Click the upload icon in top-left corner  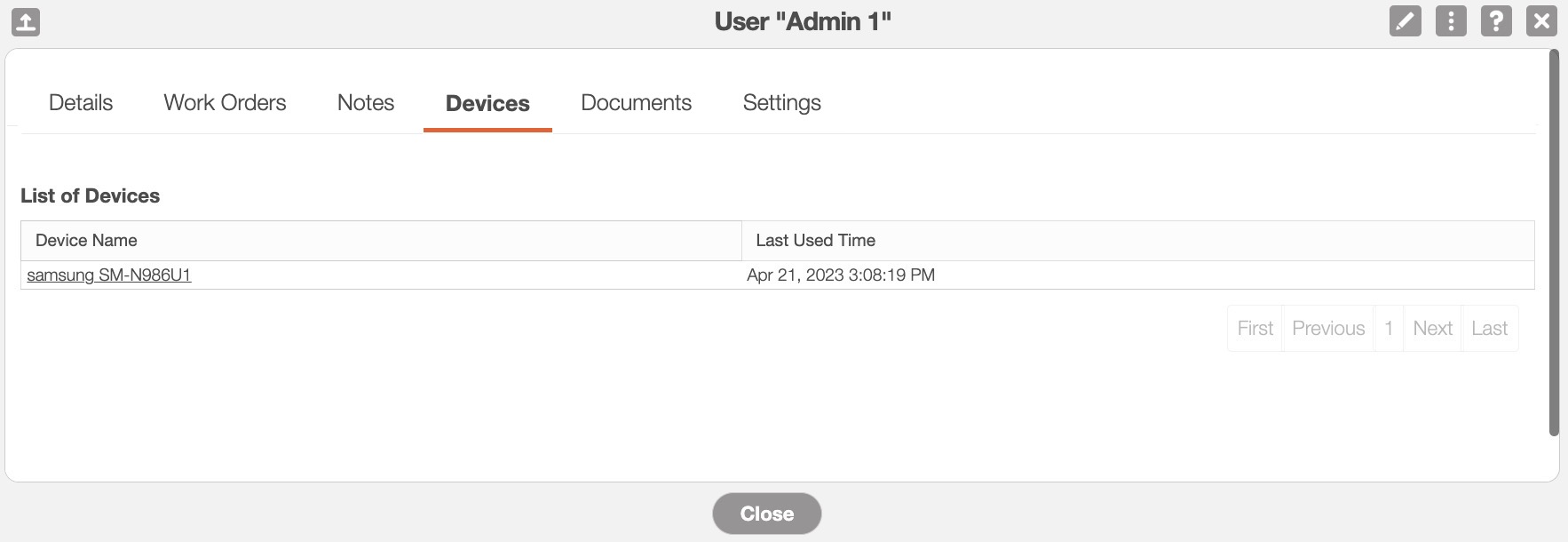(x=26, y=21)
